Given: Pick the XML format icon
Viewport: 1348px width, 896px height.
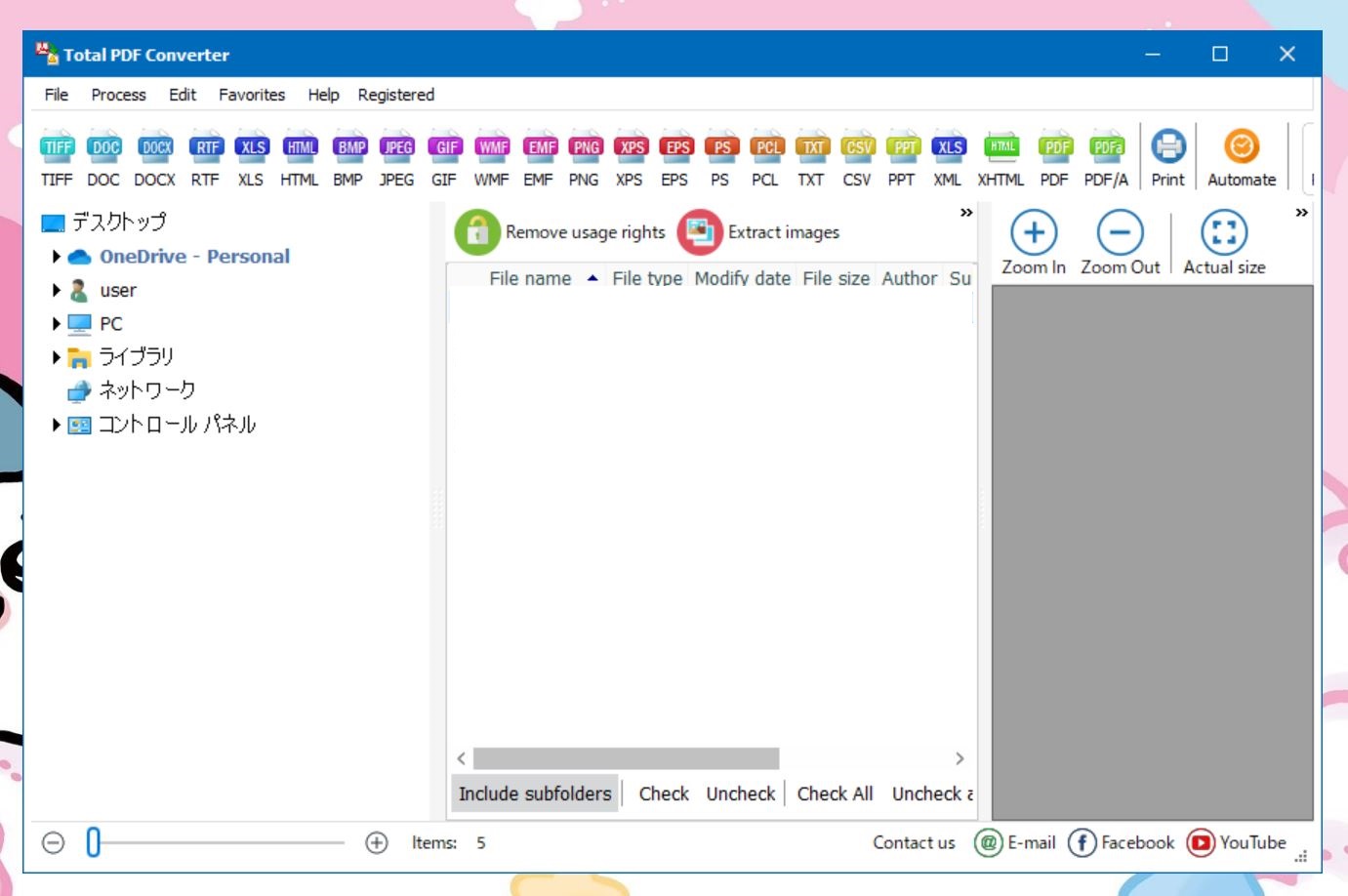Looking at the screenshot, I should coord(948,158).
